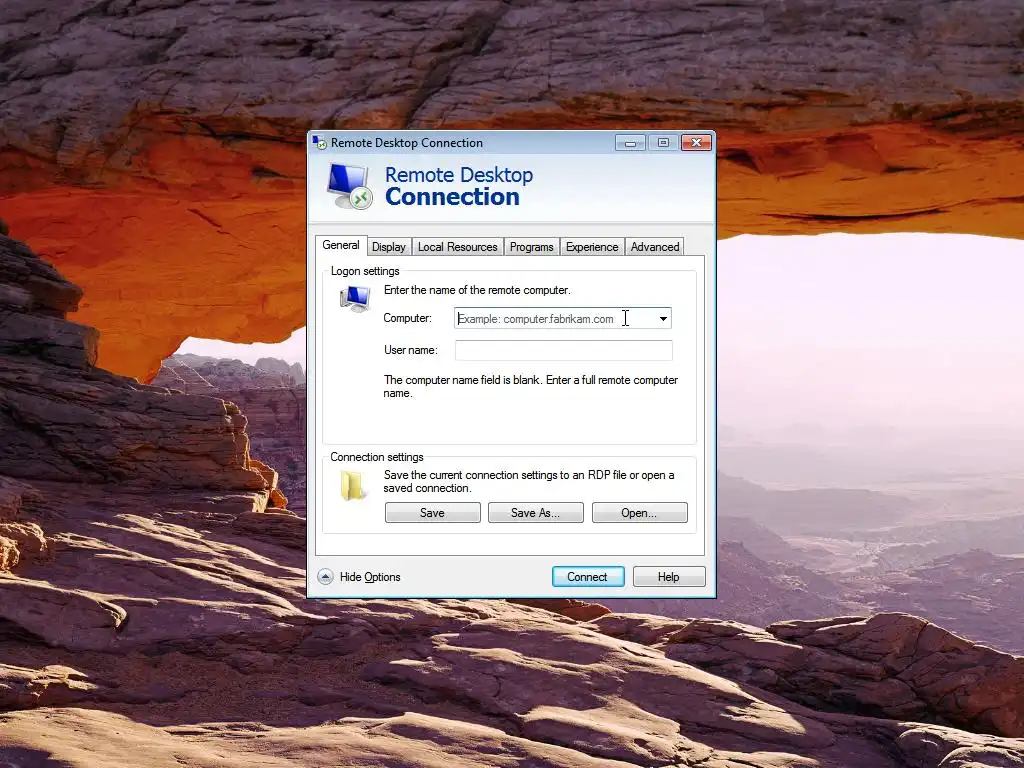Click the folder icon in Connection settings

pyautogui.click(x=353, y=487)
